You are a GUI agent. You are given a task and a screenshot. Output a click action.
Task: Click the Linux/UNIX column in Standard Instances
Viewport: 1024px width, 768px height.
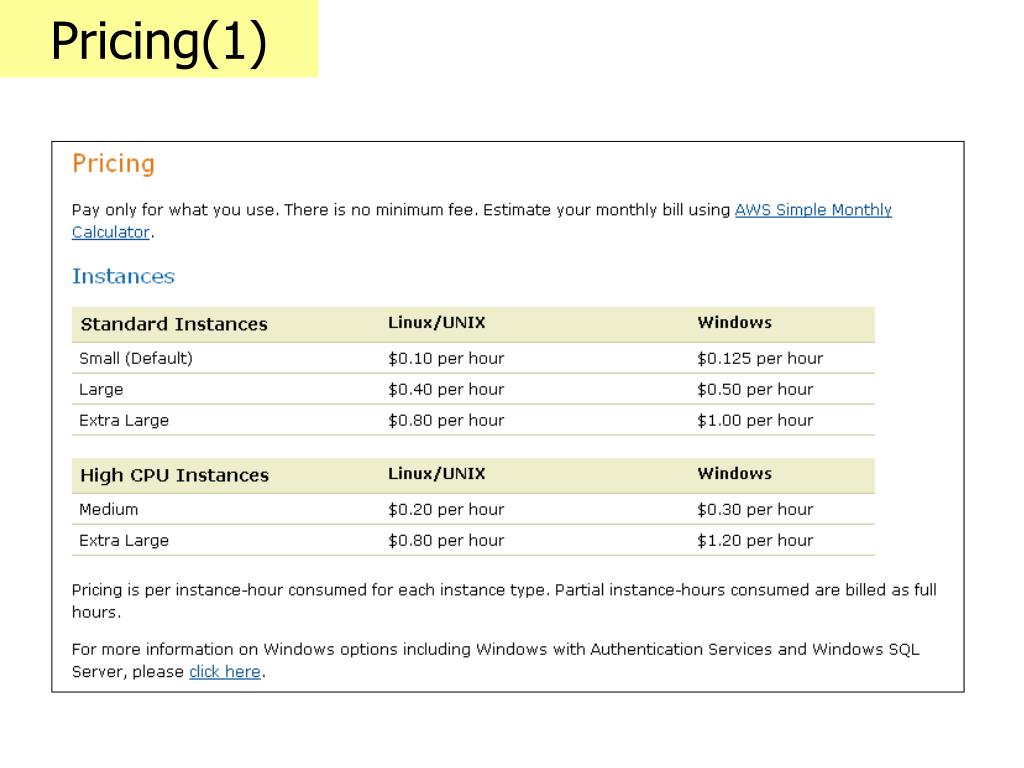[437, 323]
